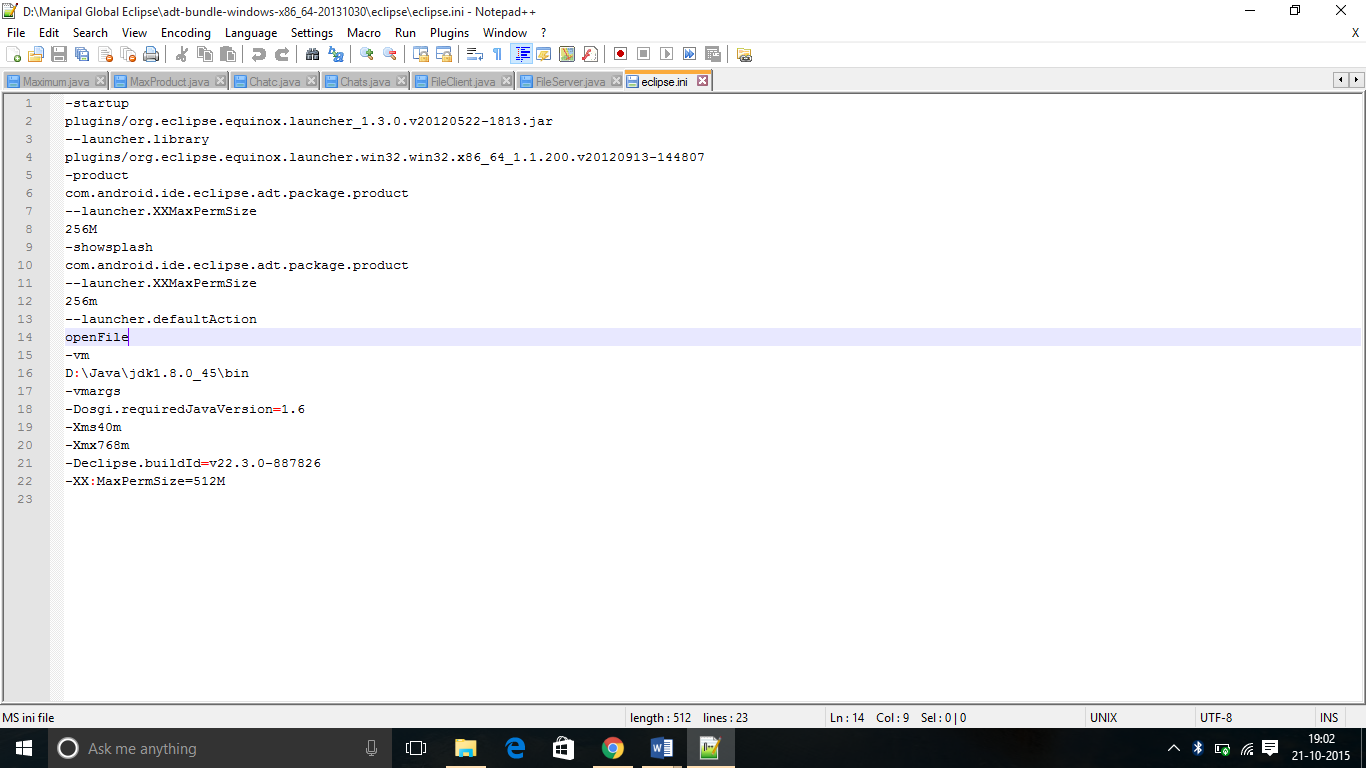Click the Save All toolbar icon

click(x=82, y=54)
